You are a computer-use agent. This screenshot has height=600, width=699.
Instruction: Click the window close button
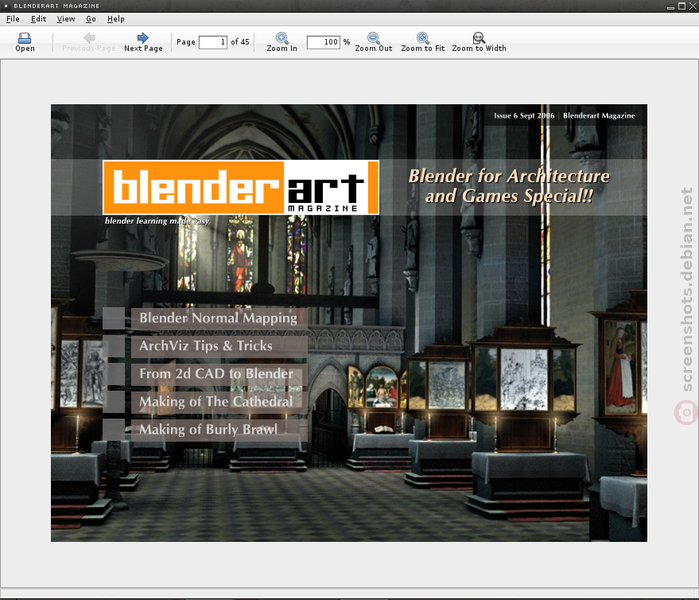[693, 6]
